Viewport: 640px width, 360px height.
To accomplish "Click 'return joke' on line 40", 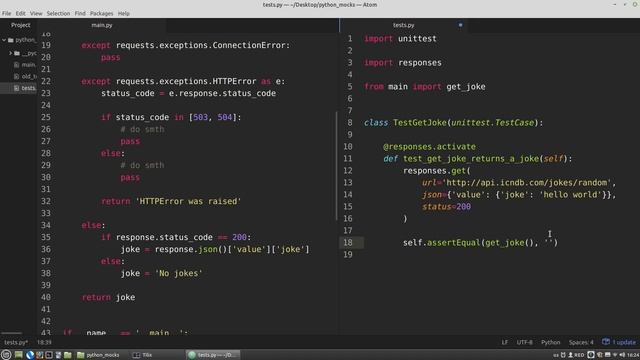I will (108, 297).
